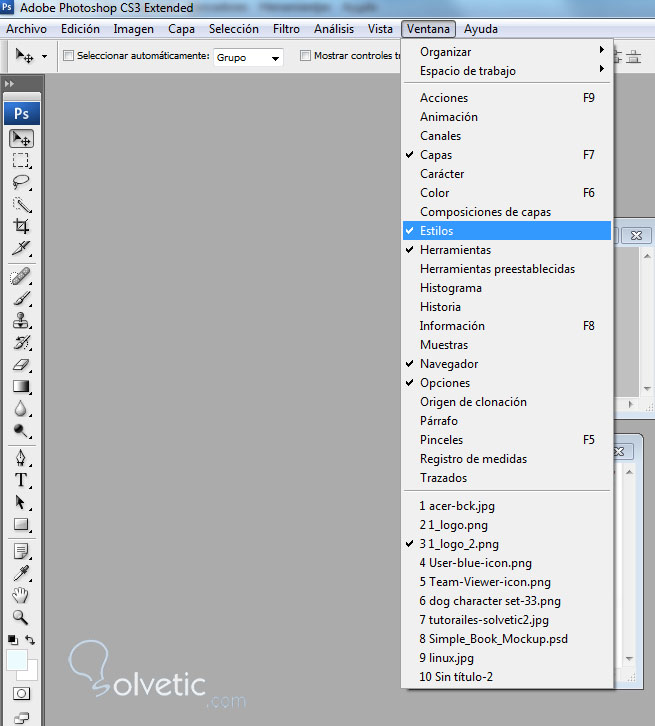Select the Move tool in toolbox
Image resolution: width=655 pixels, height=726 pixels.
click(x=21, y=138)
